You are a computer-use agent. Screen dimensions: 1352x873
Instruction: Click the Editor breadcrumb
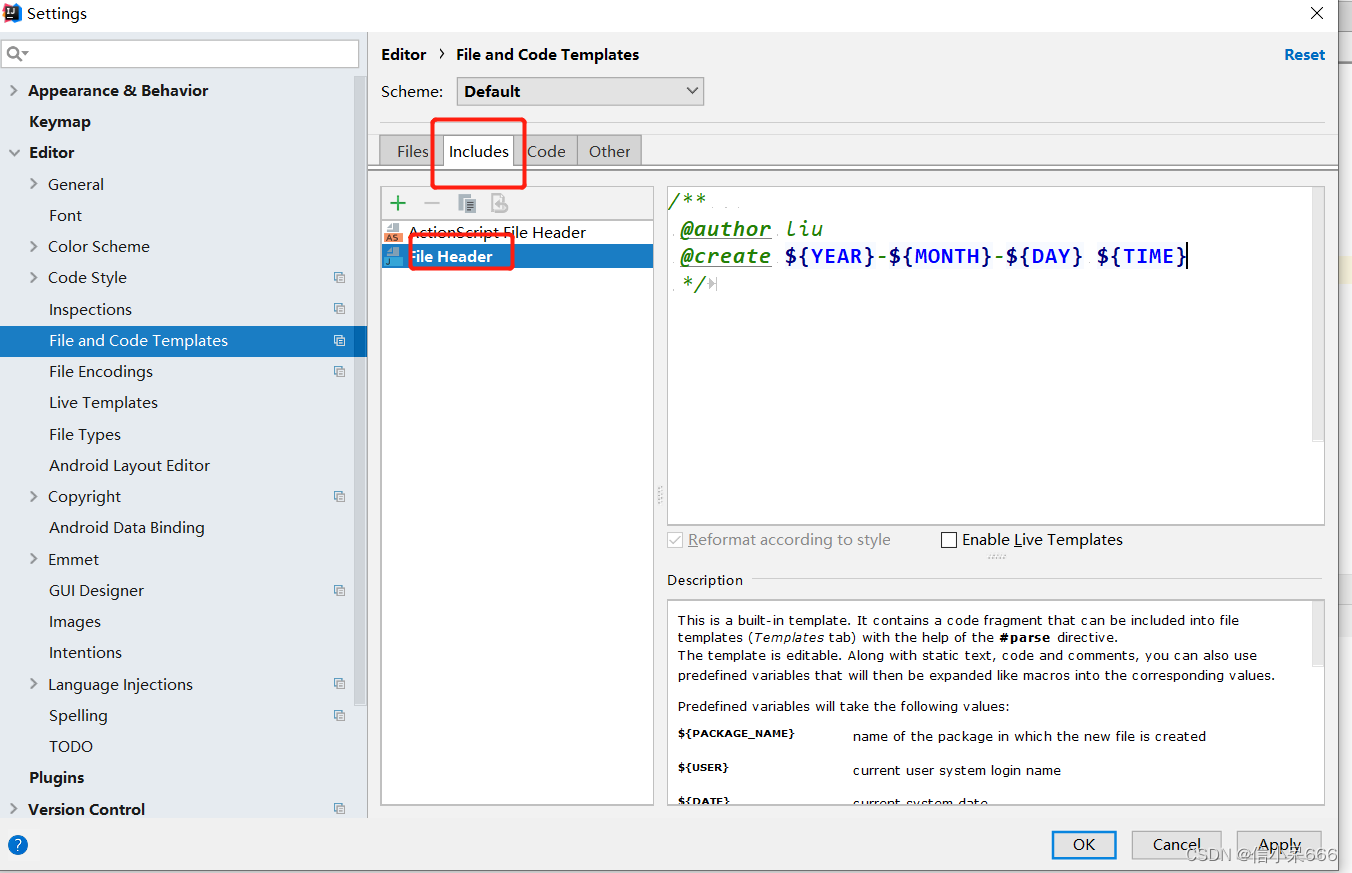[x=404, y=55]
